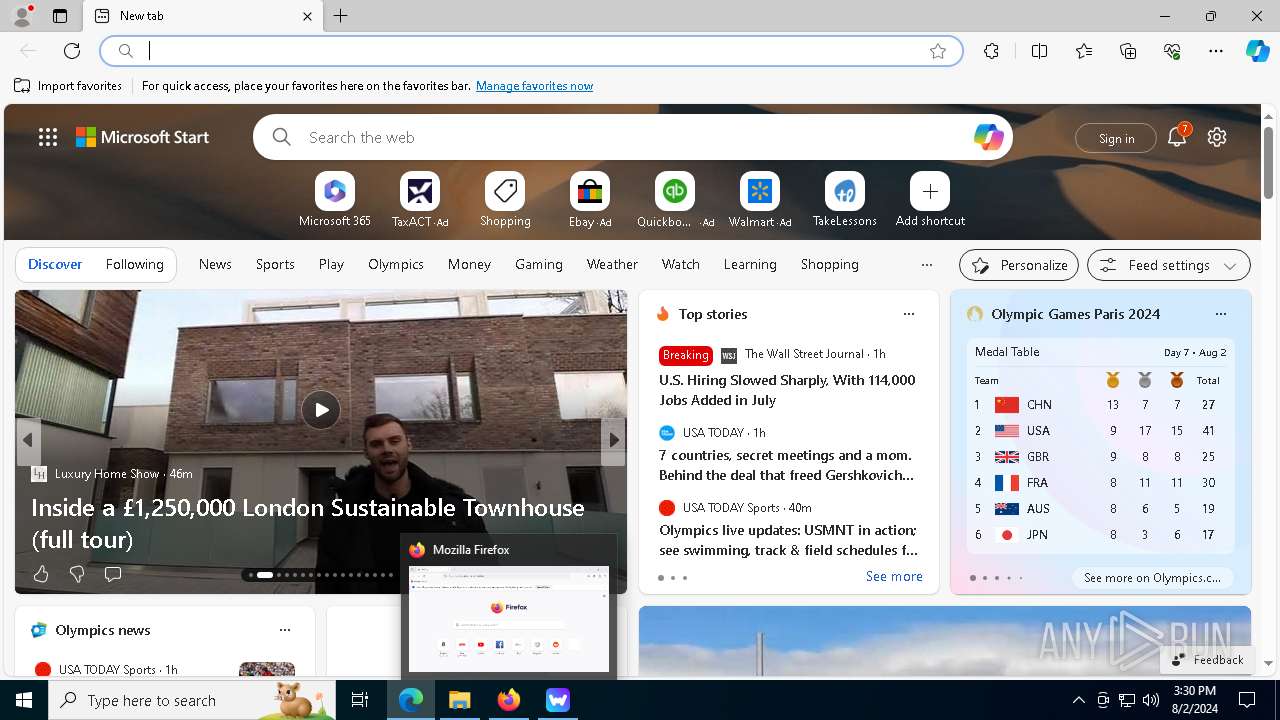This screenshot has width=1280, height=720.
Task: Expand the Feed settings dropdown
Action: pos(1168,265)
